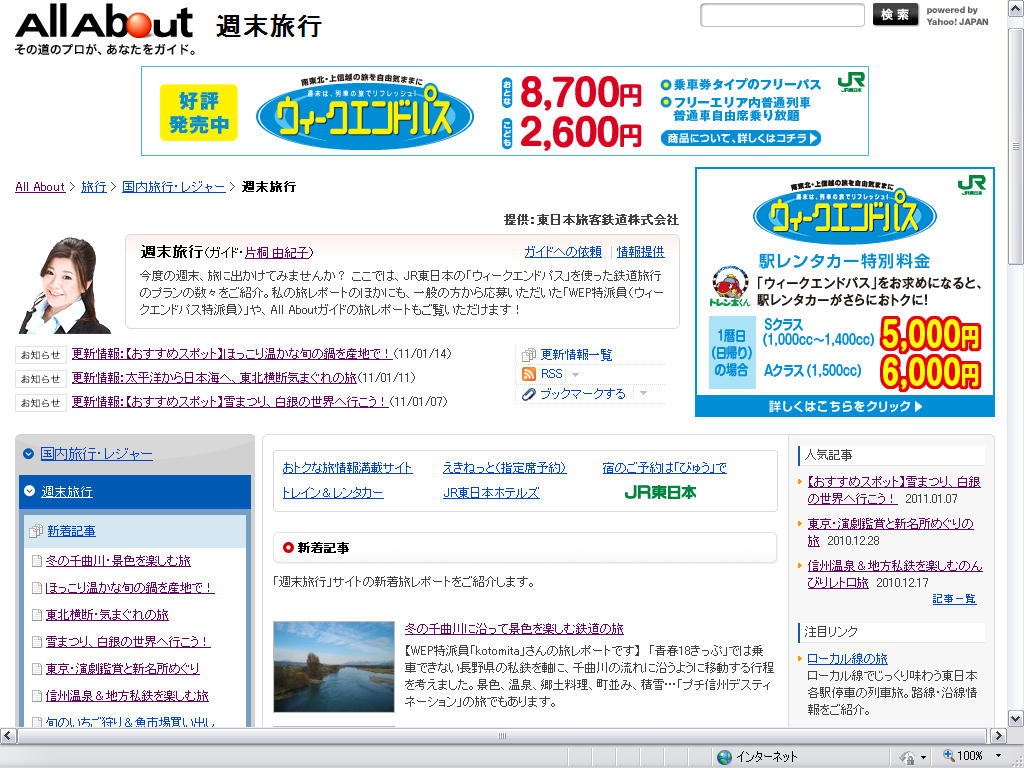This screenshot has height=768, width=1024.
Task: Click the search text input field
Action: click(782, 15)
